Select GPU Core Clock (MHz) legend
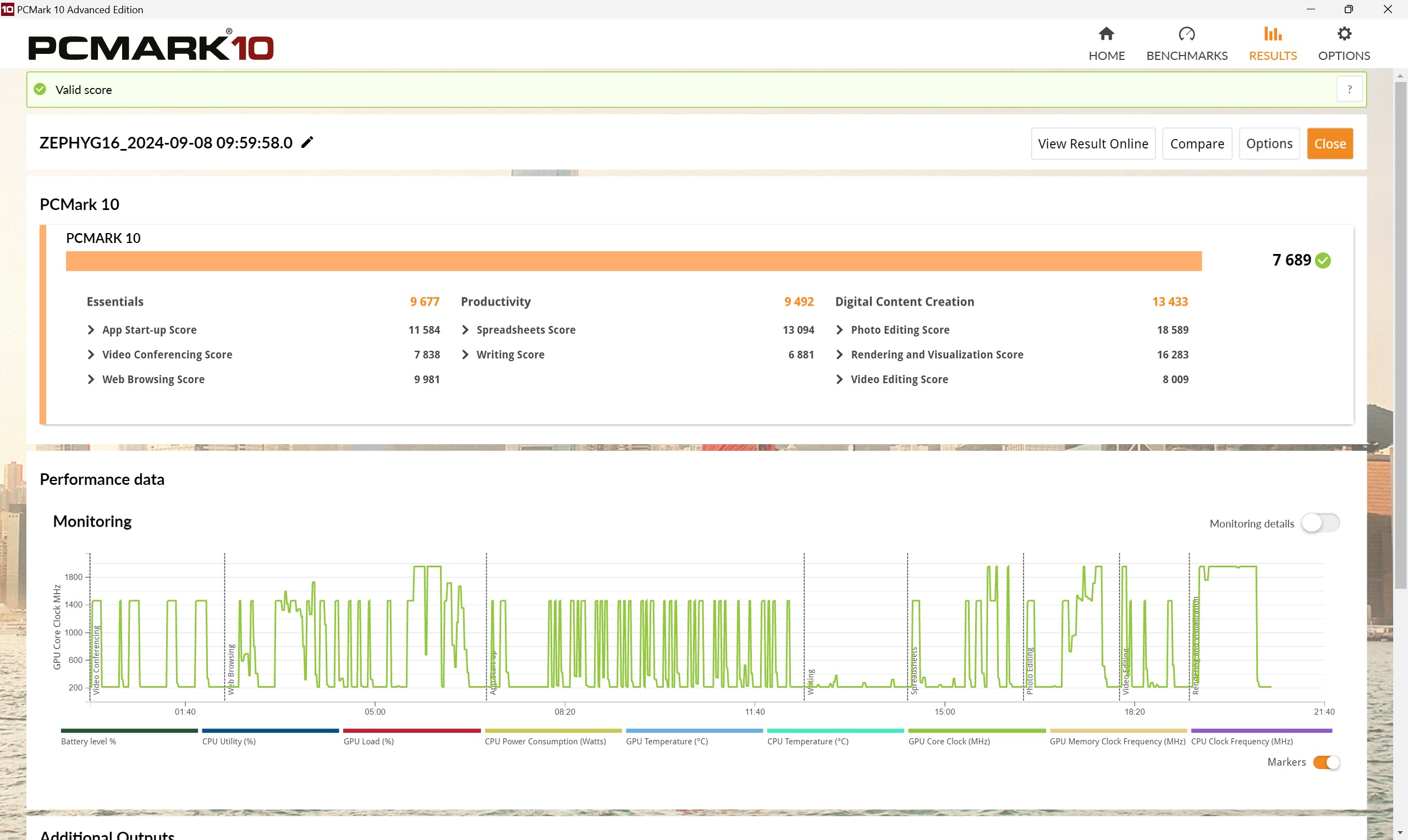 point(977,738)
